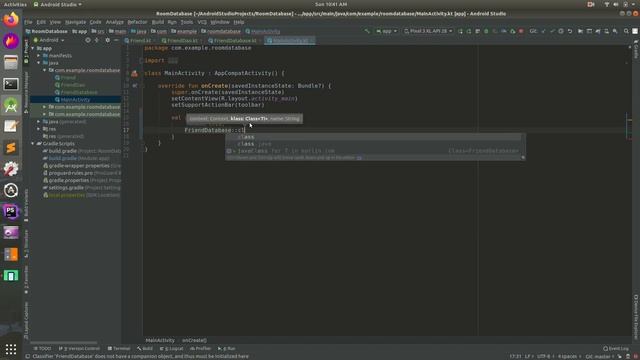The height and width of the screenshot is (360, 640).
Task: Open the VCS menu
Action: [x=202, y=22]
